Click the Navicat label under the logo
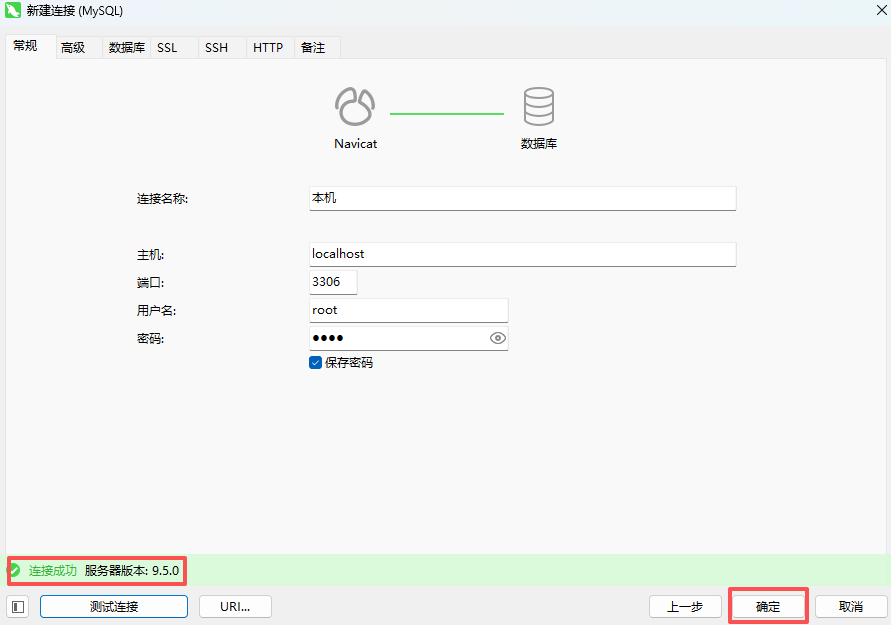 click(355, 144)
